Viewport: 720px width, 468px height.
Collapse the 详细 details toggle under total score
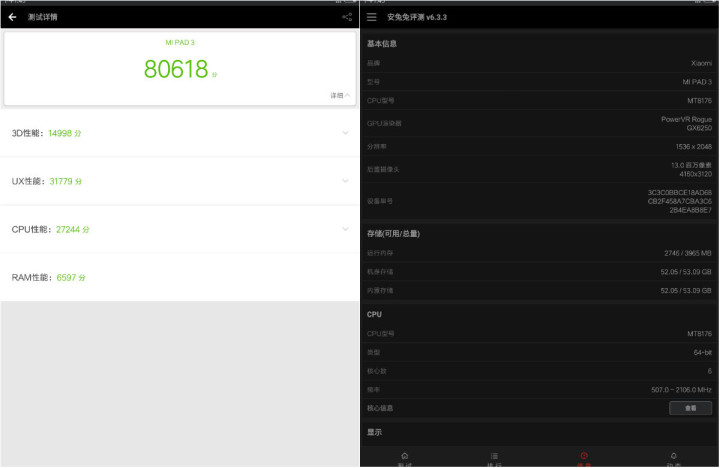point(340,96)
